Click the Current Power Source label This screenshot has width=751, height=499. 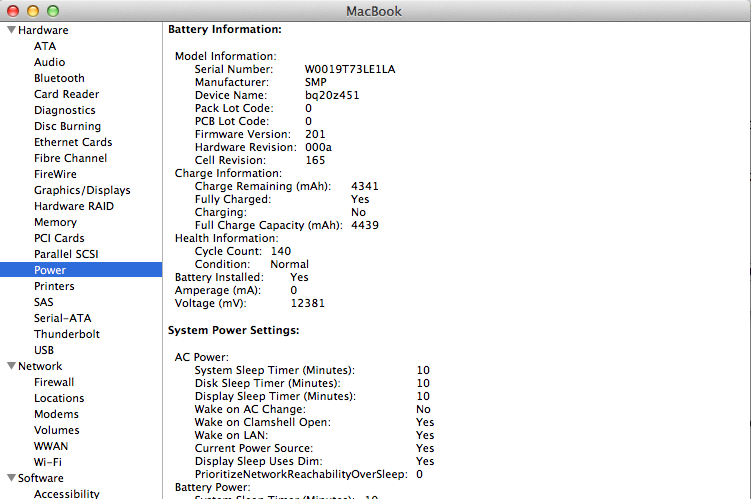tap(254, 448)
